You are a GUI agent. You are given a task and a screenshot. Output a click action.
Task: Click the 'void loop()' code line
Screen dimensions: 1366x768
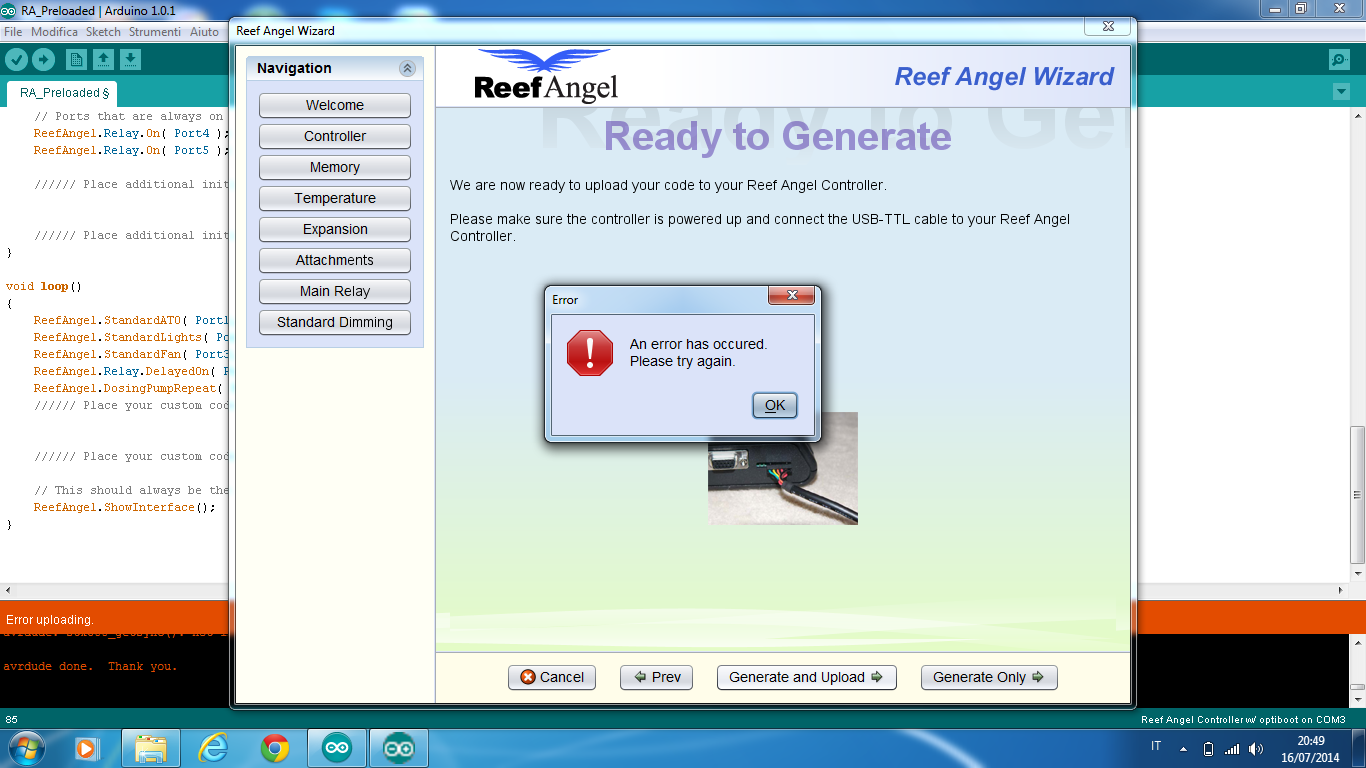click(43, 286)
